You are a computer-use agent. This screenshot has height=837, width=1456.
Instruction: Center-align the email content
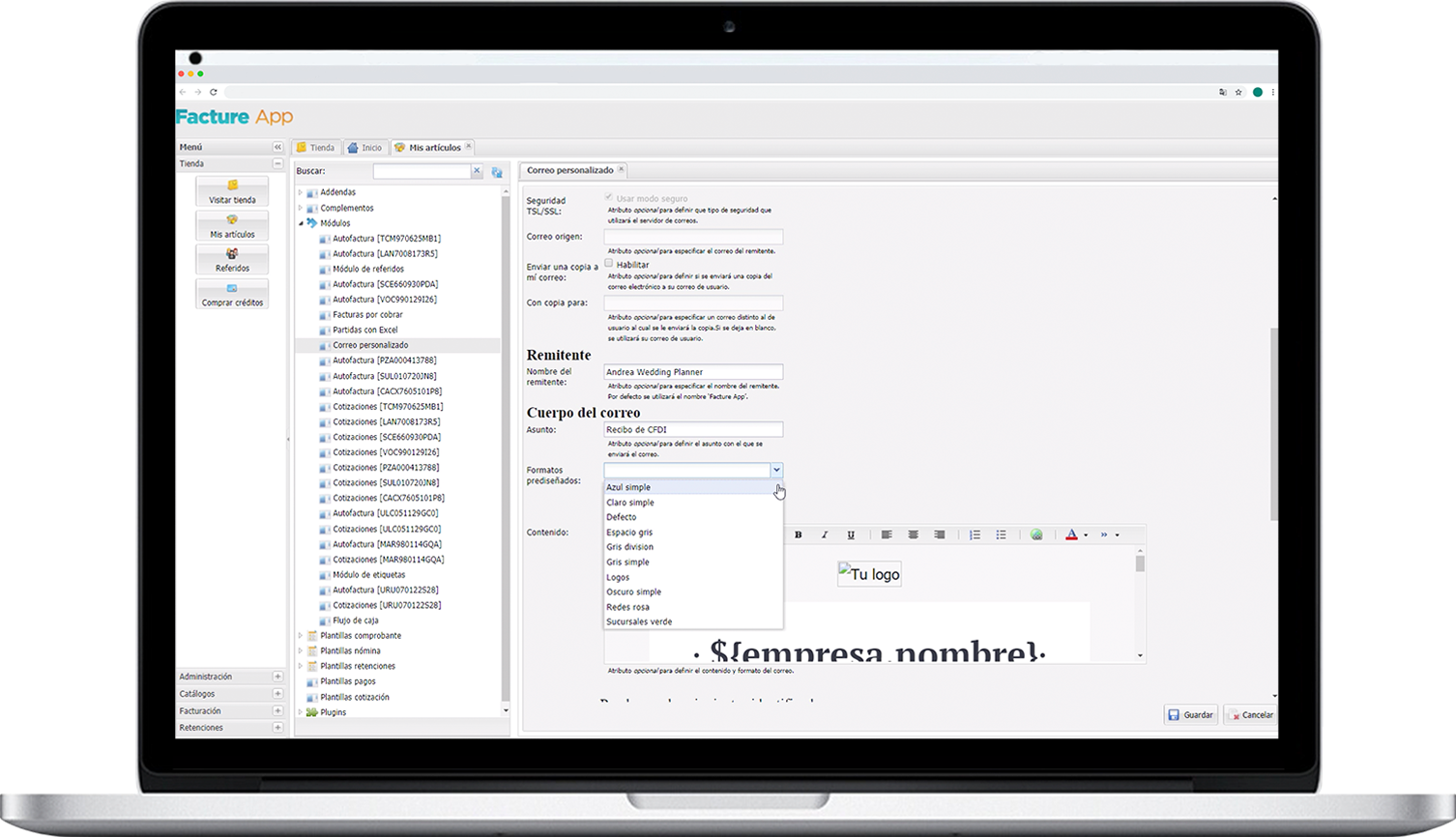[913, 534]
